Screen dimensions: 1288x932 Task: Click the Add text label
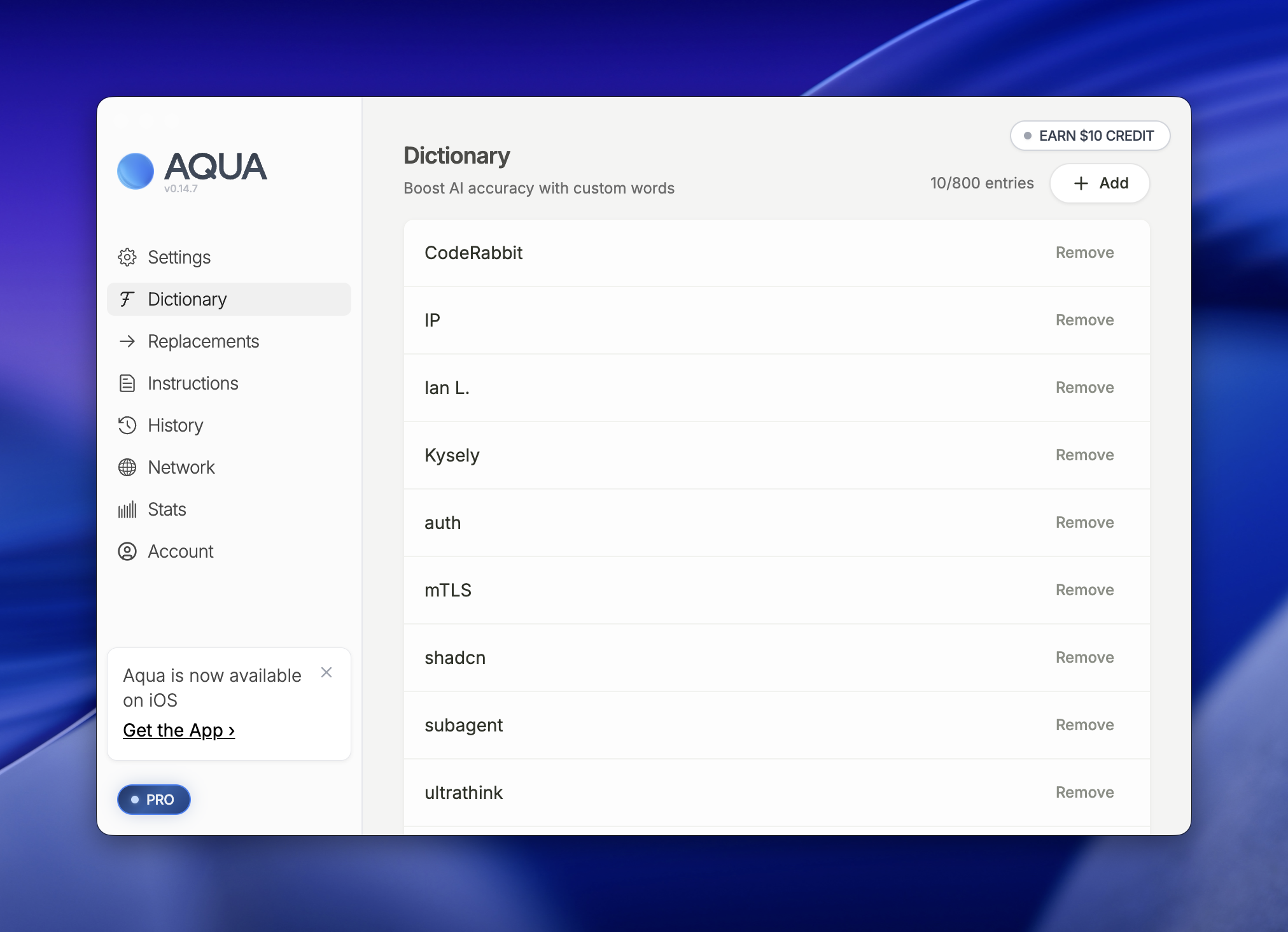coord(1114,183)
